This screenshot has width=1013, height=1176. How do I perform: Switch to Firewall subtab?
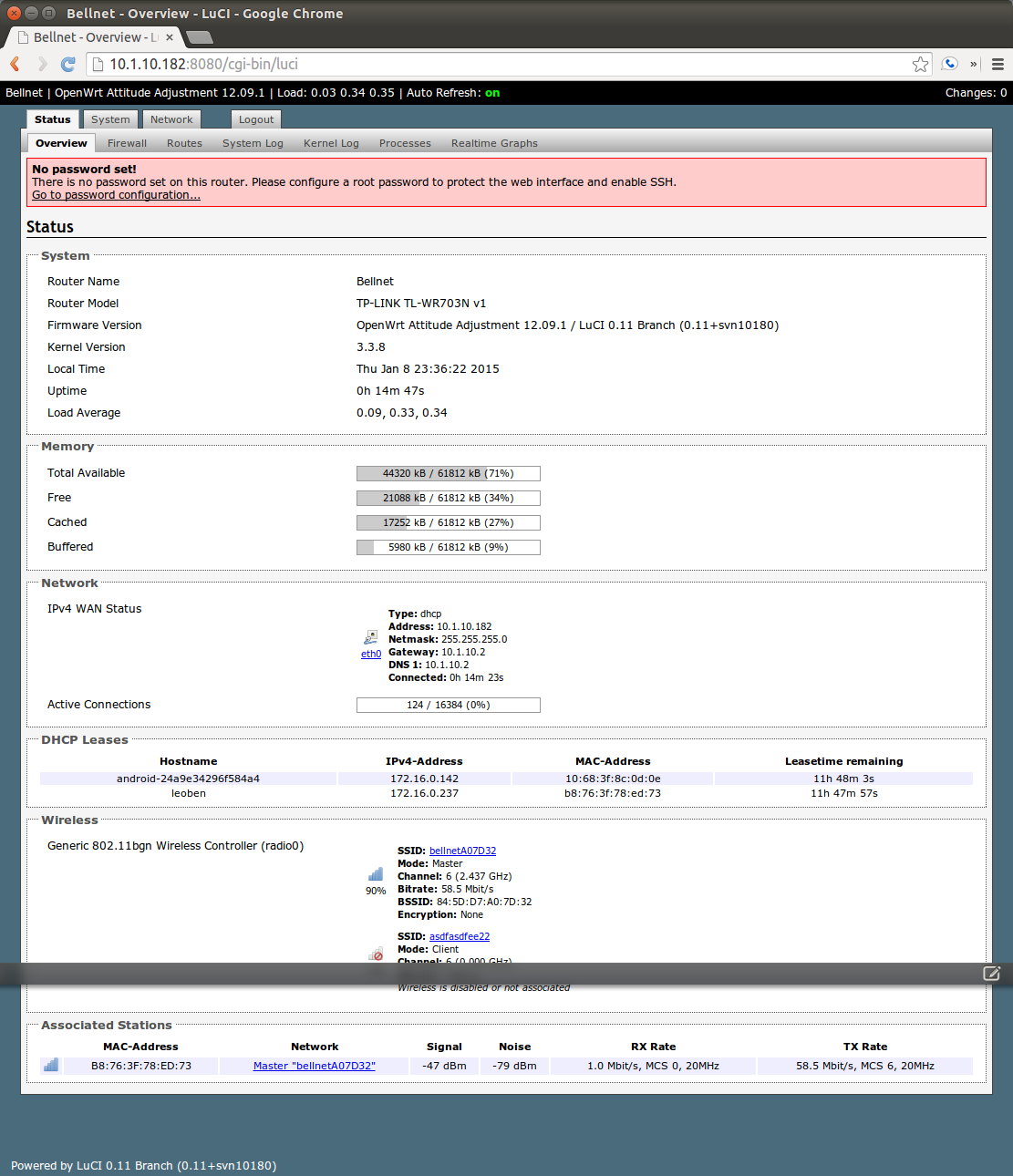pos(127,143)
